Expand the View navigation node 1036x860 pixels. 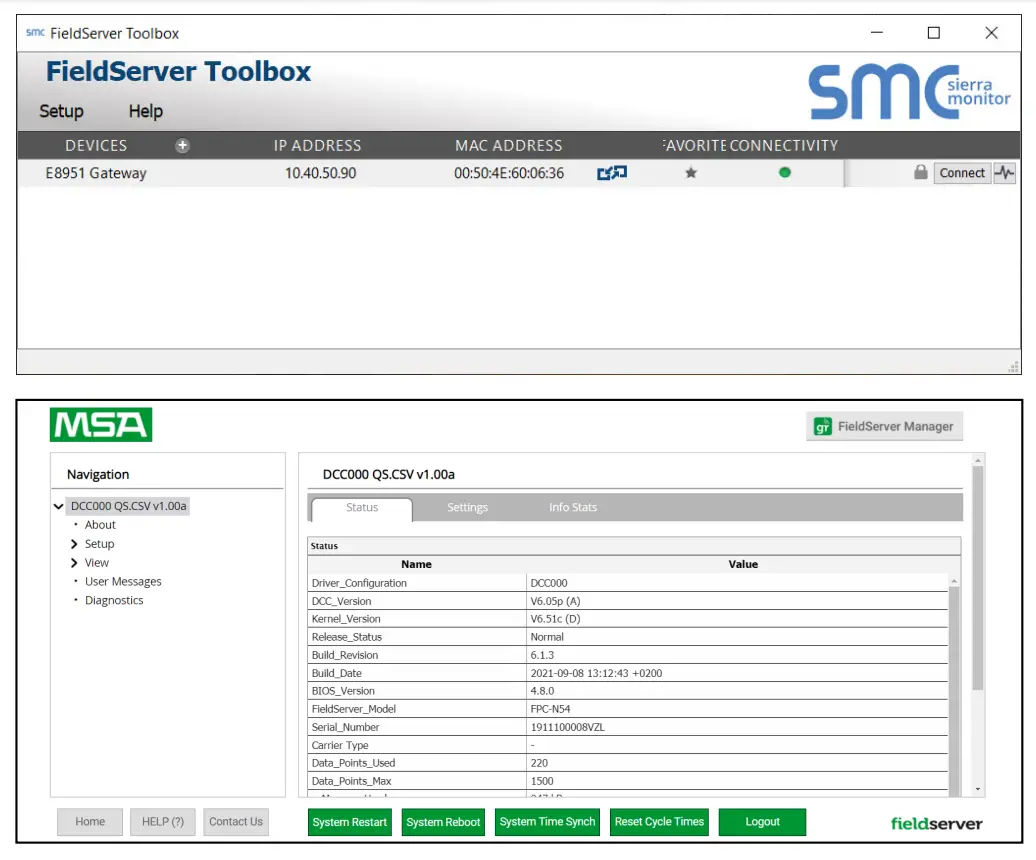tap(74, 563)
